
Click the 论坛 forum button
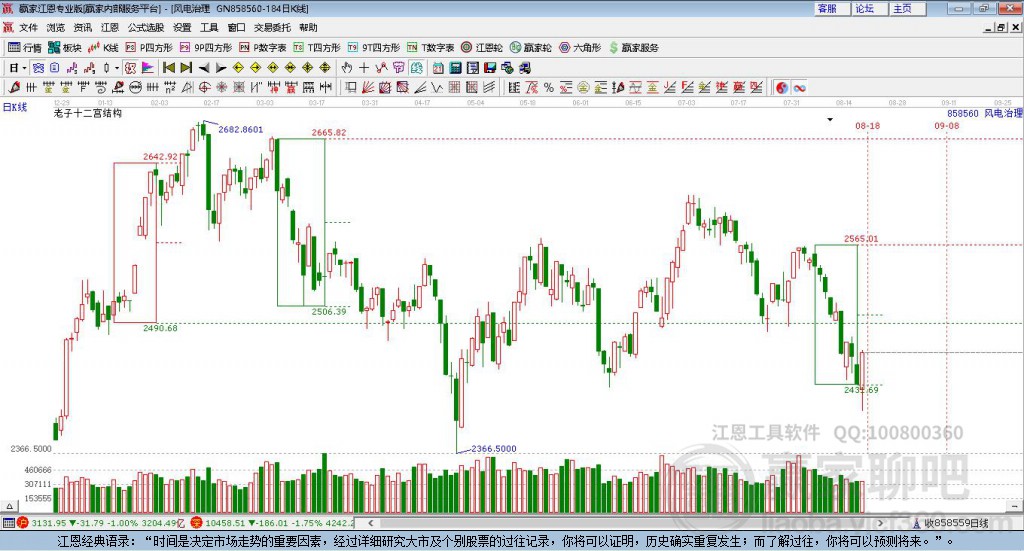[x=871, y=8]
